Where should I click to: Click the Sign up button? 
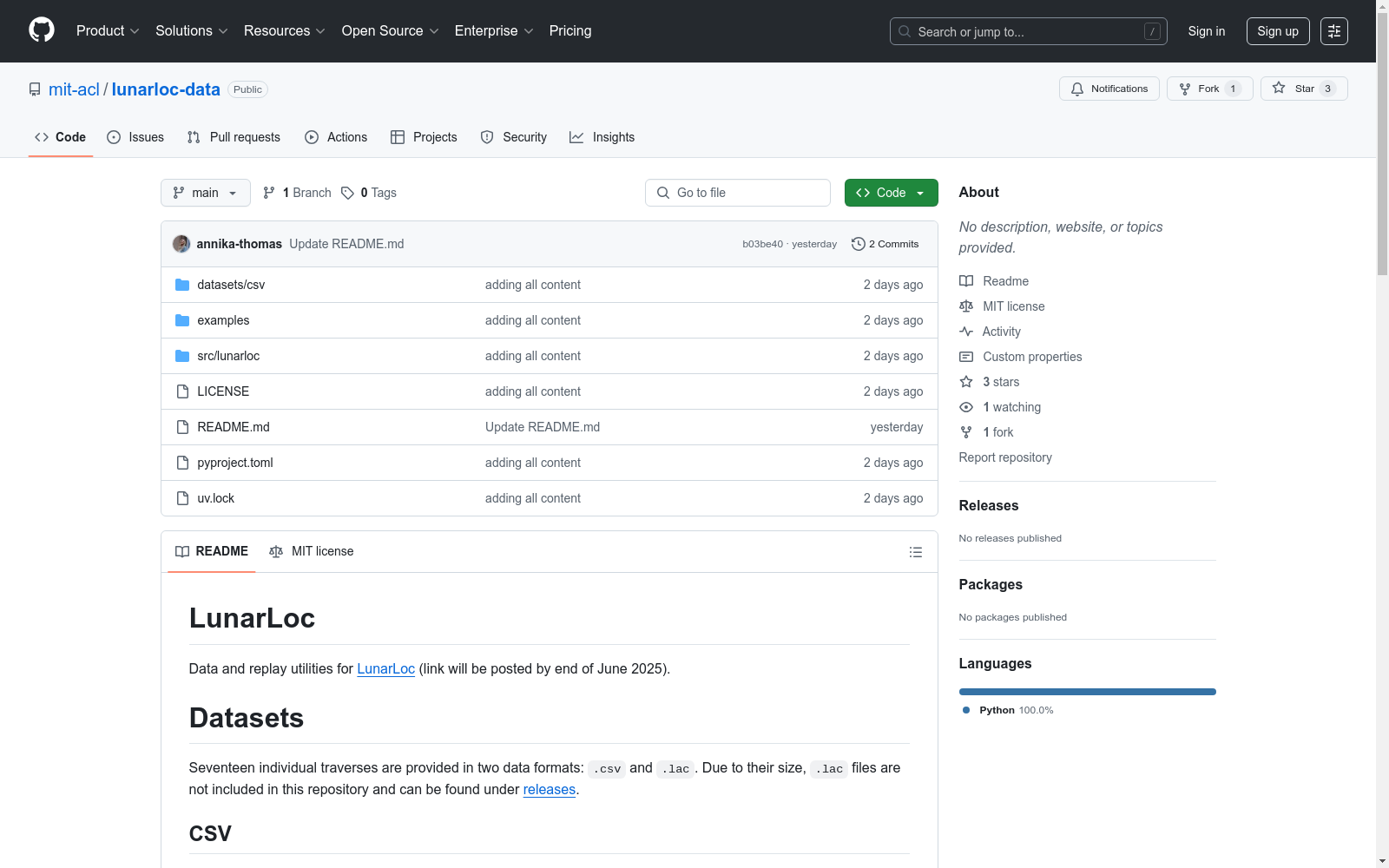(x=1278, y=31)
